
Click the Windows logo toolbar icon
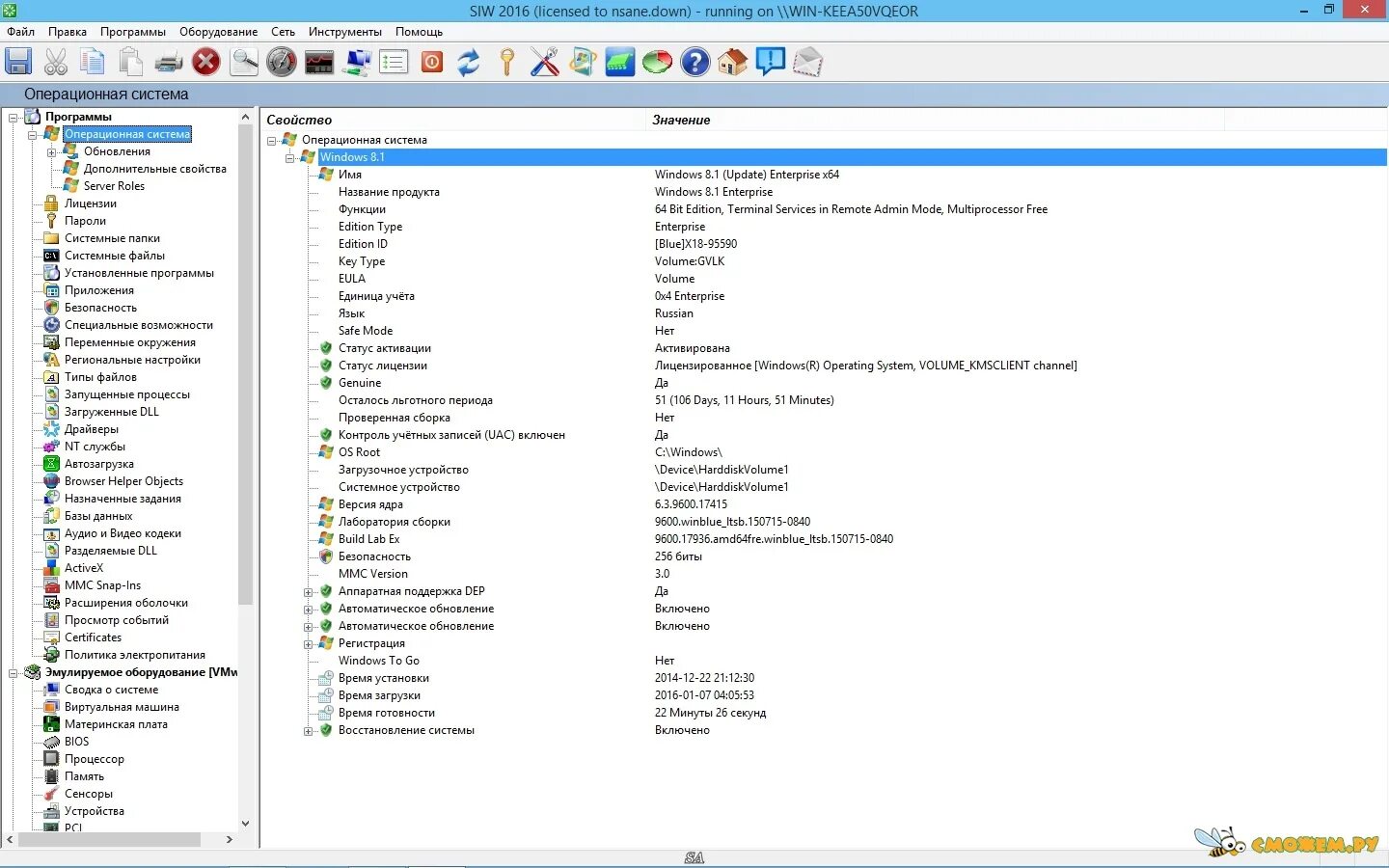pyautogui.click(x=583, y=62)
